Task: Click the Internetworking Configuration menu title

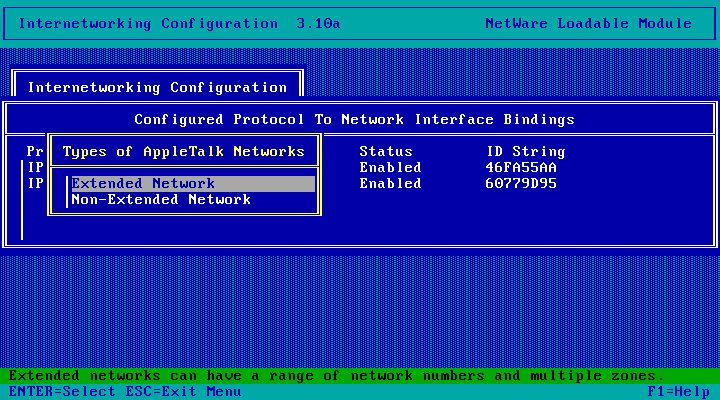Action: pyautogui.click(x=157, y=87)
